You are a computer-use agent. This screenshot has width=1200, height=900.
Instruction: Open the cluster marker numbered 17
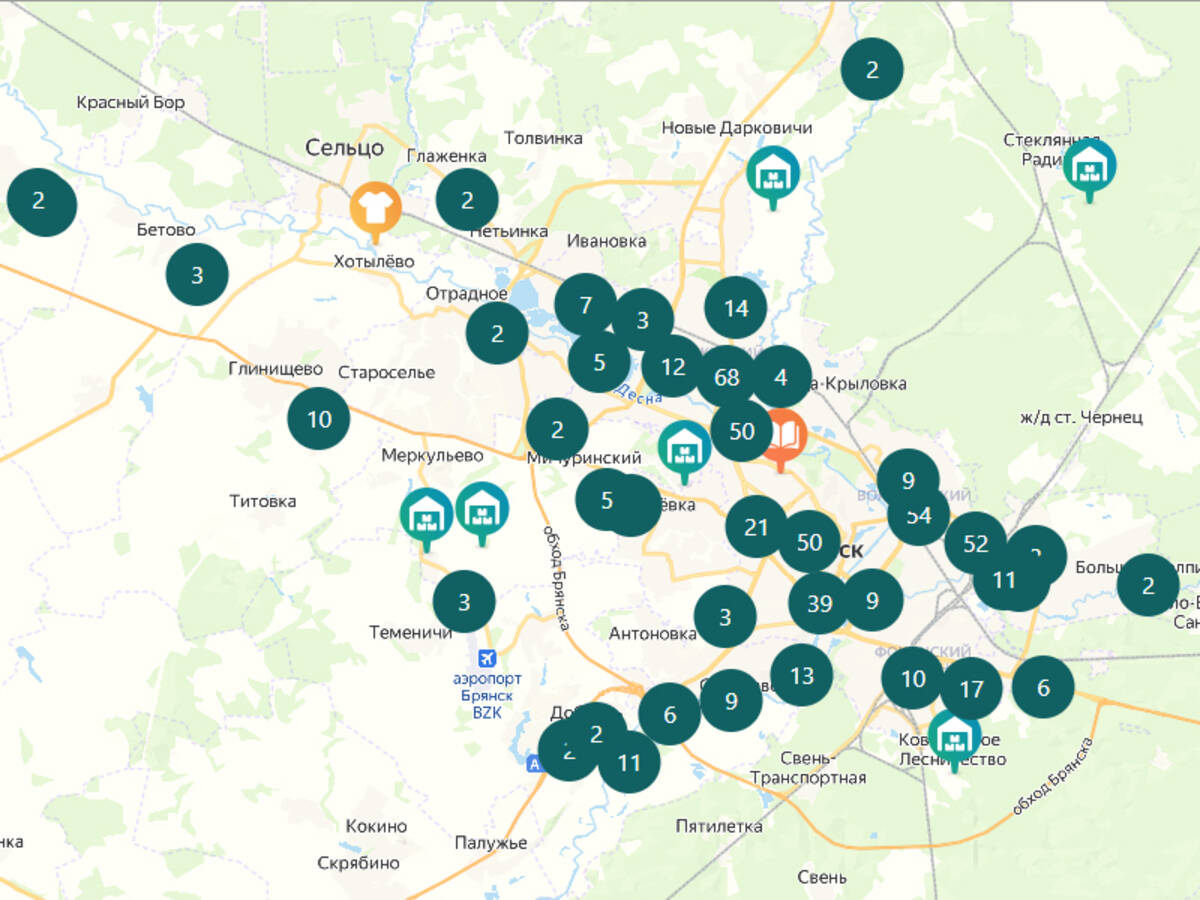point(971,689)
